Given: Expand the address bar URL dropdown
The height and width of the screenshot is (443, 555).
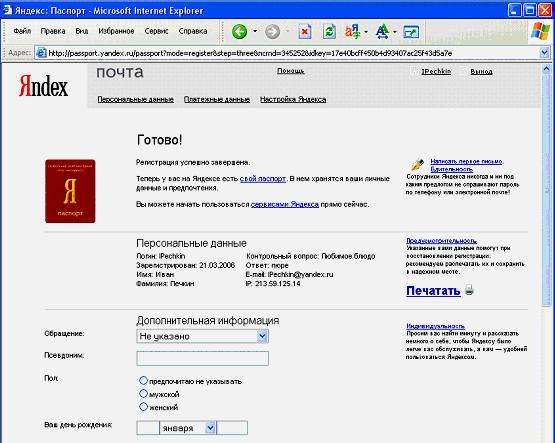Looking at the screenshot, I should tap(544, 53).
